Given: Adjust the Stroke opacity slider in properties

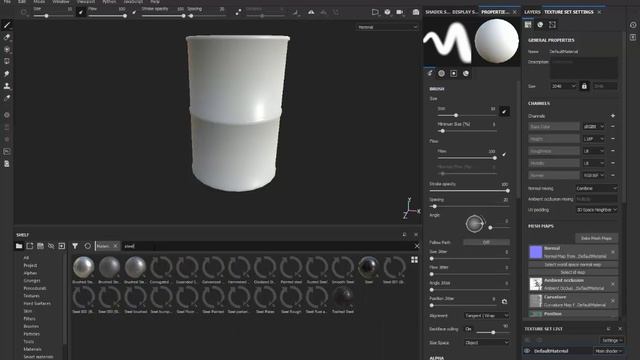Looking at the screenshot, I should [469, 191].
